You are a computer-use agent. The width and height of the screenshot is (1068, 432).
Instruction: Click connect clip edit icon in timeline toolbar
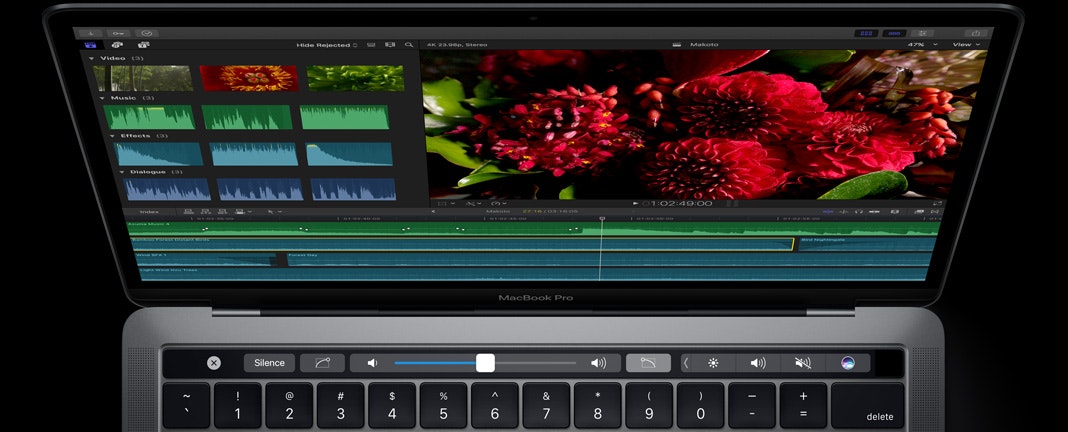[x=189, y=212]
